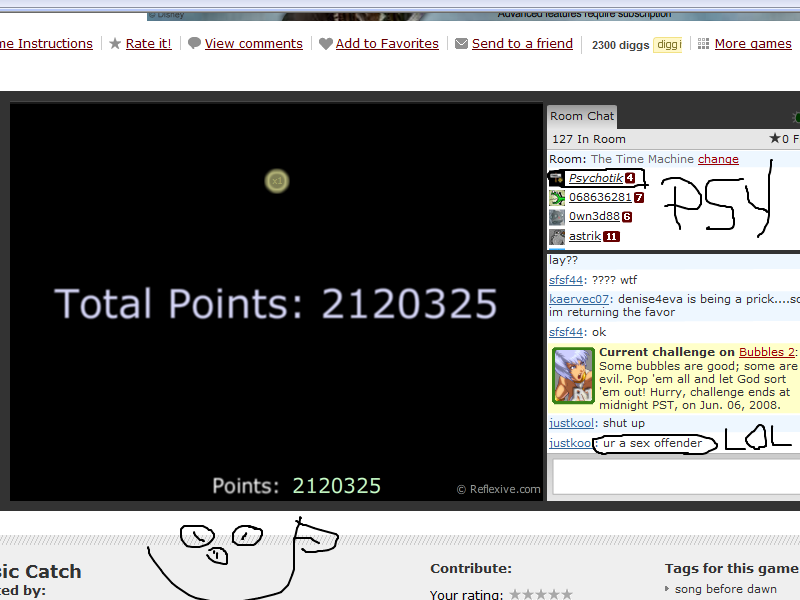Image resolution: width=800 pixels, height=600 pixels.
Task: Click the avatar icon next to 068636281
Action: coord(557,198)
